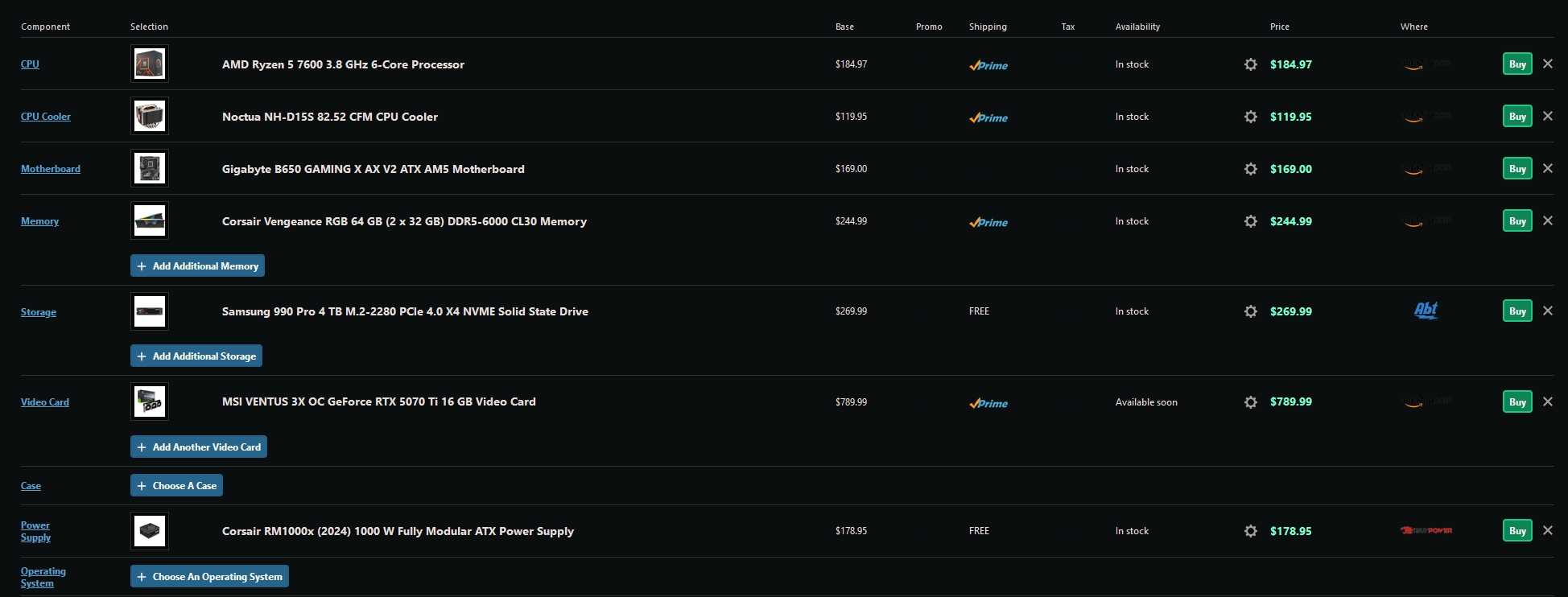Open the CPU Cooler component link
Viewport: 1568px width, 597px height.
[x=46, y=116]
